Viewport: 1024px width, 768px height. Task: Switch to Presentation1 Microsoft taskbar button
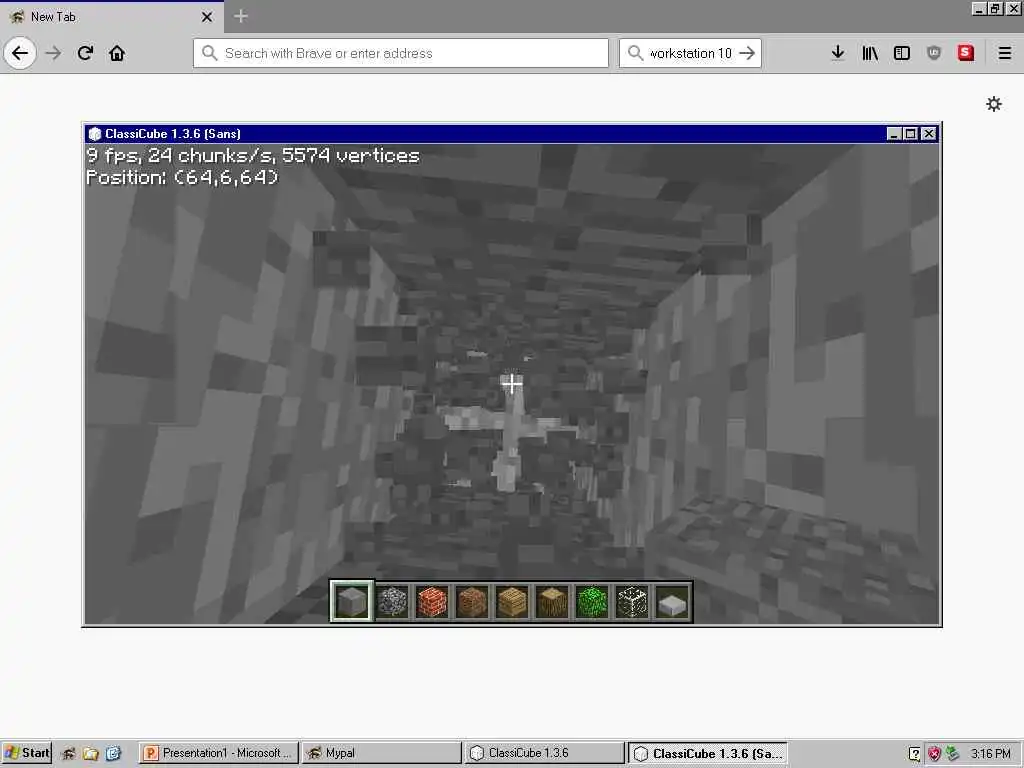[x=219, y=753]
